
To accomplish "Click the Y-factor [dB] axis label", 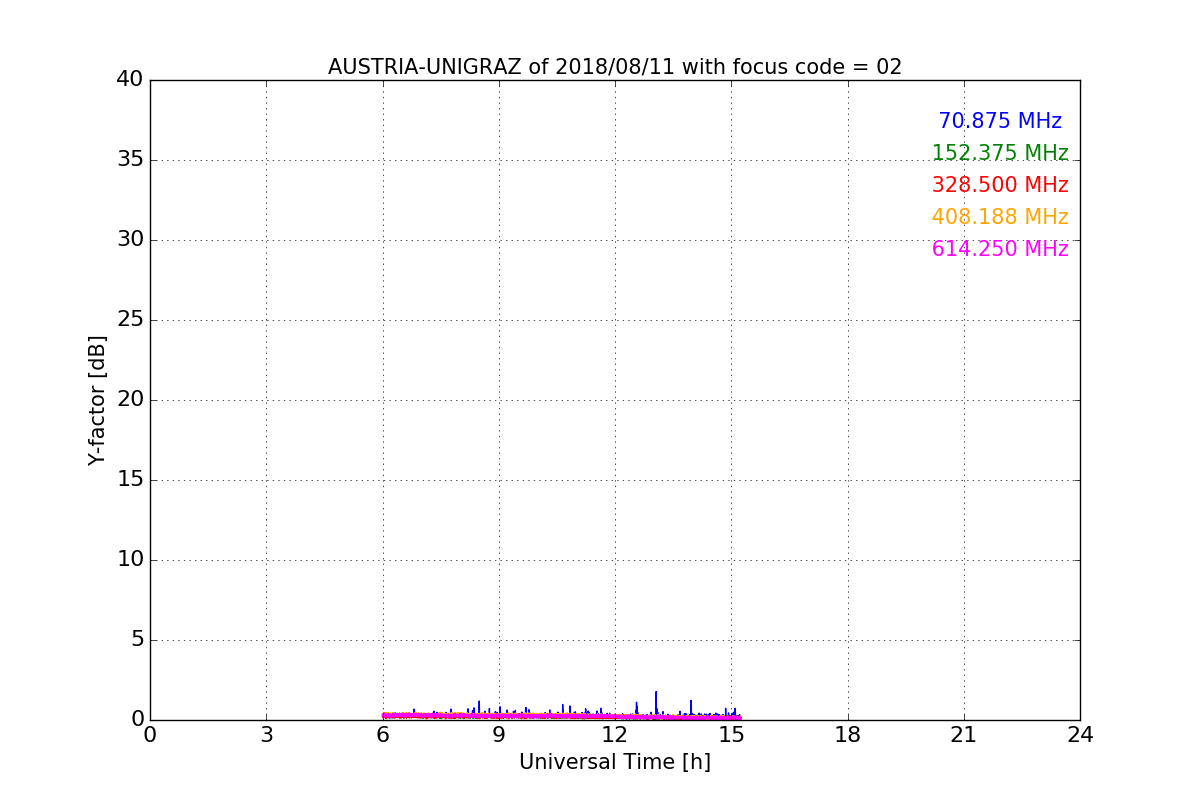I will [x=97, y=400].
